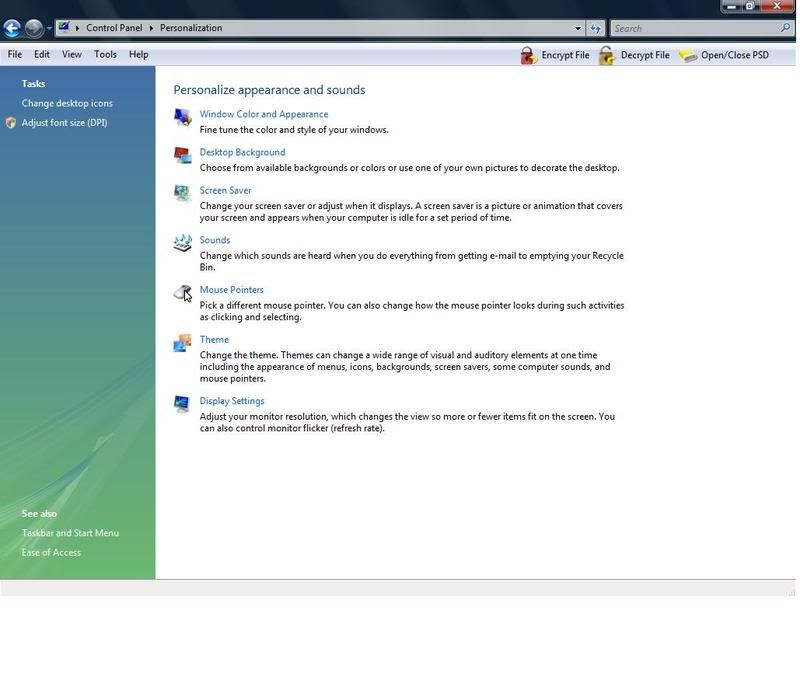This screenshot has width=800, height=687.
Task: Click the Screen Saver monitor icon
Action: (182, 193)
